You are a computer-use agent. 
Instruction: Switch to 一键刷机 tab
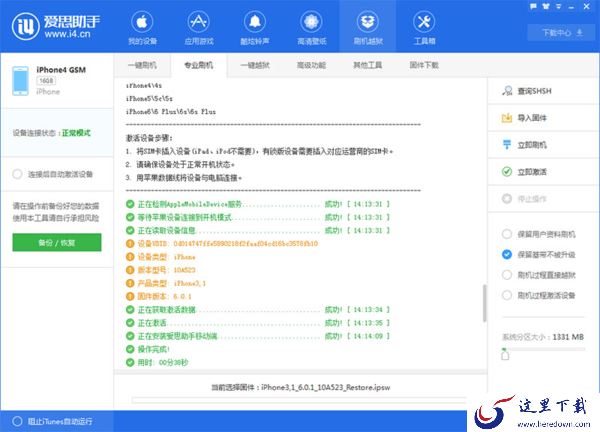pos(142,65)
